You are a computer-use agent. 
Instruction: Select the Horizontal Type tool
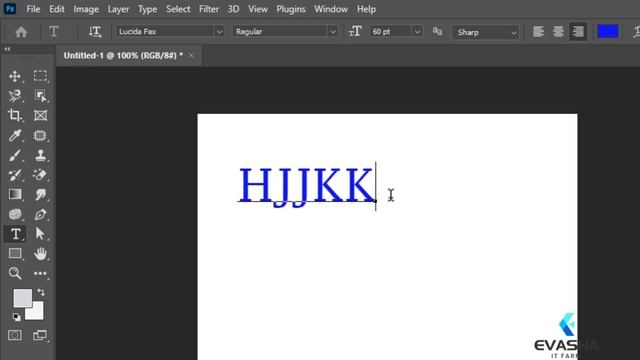tap(15, 234)
